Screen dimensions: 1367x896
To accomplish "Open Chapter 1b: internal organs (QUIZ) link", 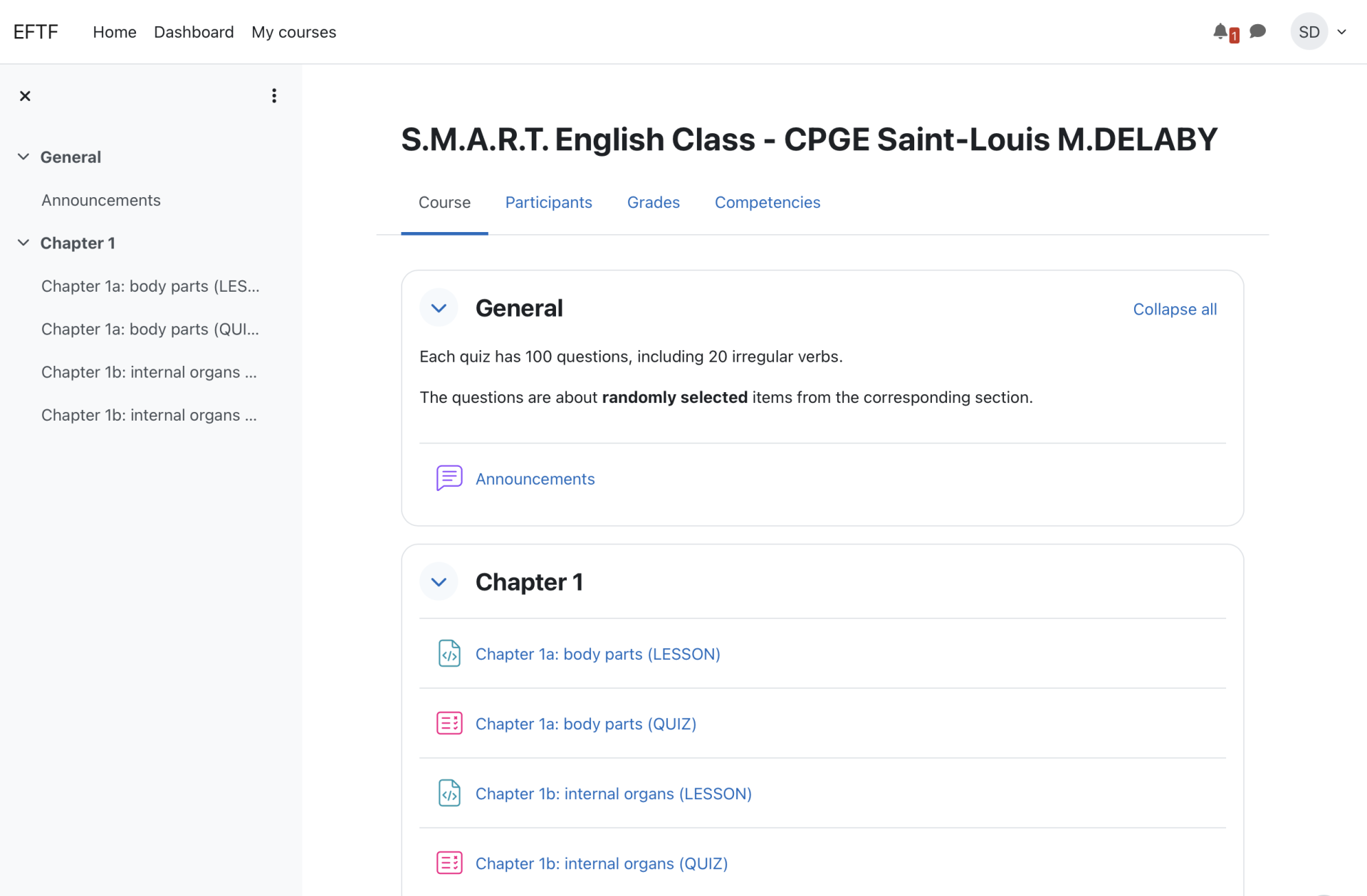I will click(601, 863).
